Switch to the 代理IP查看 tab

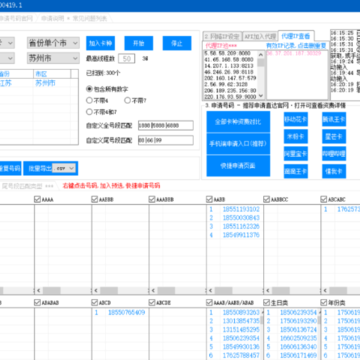click(296, 36)
